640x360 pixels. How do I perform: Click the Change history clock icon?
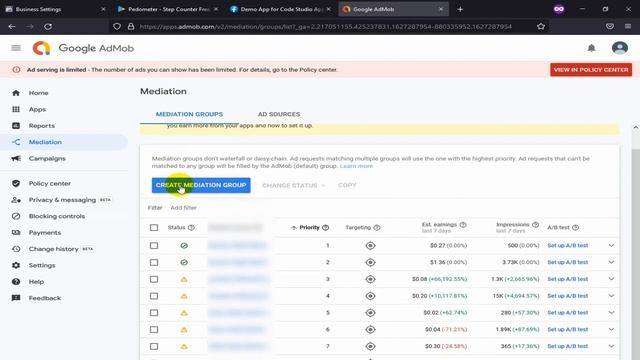pyautogui.click(x=16, y=249)
